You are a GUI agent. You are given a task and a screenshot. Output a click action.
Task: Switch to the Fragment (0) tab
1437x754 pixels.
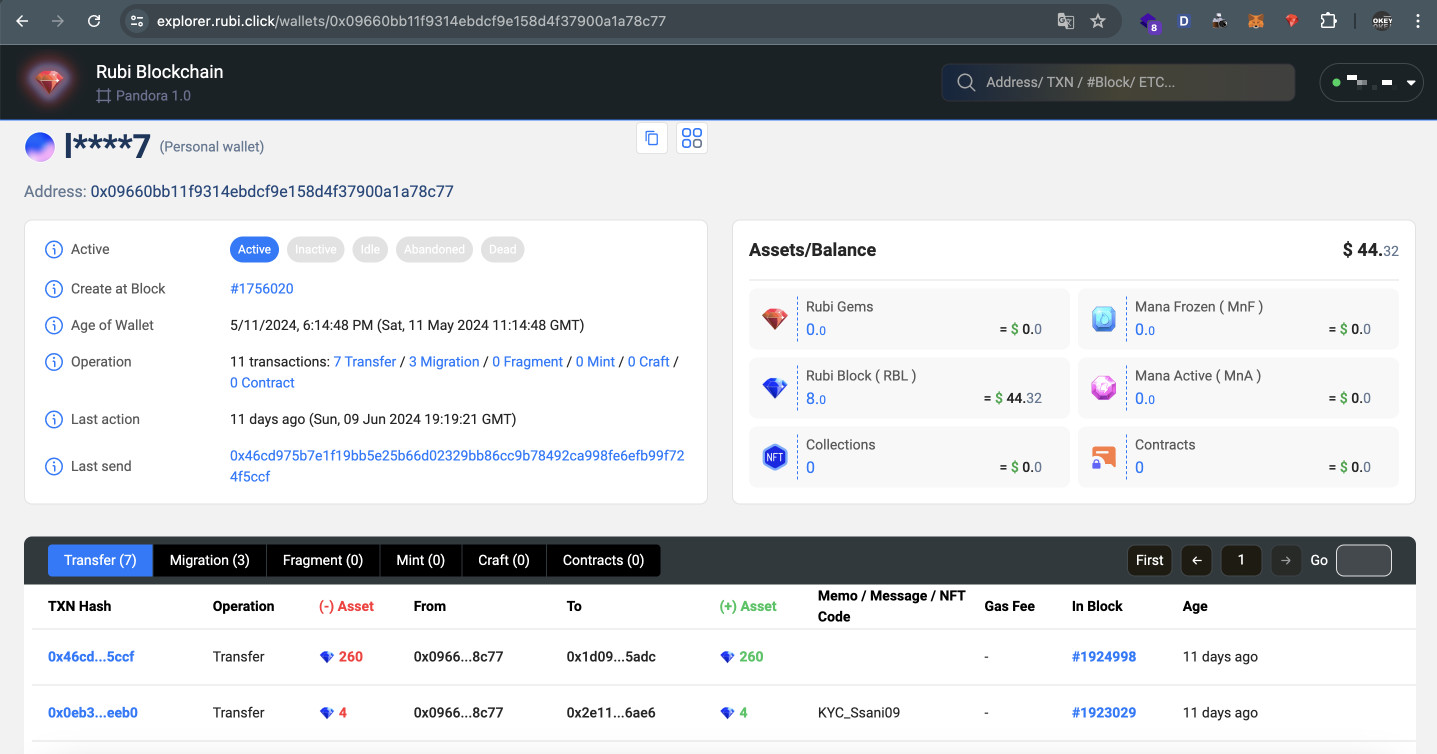click(x=323, y=560)
